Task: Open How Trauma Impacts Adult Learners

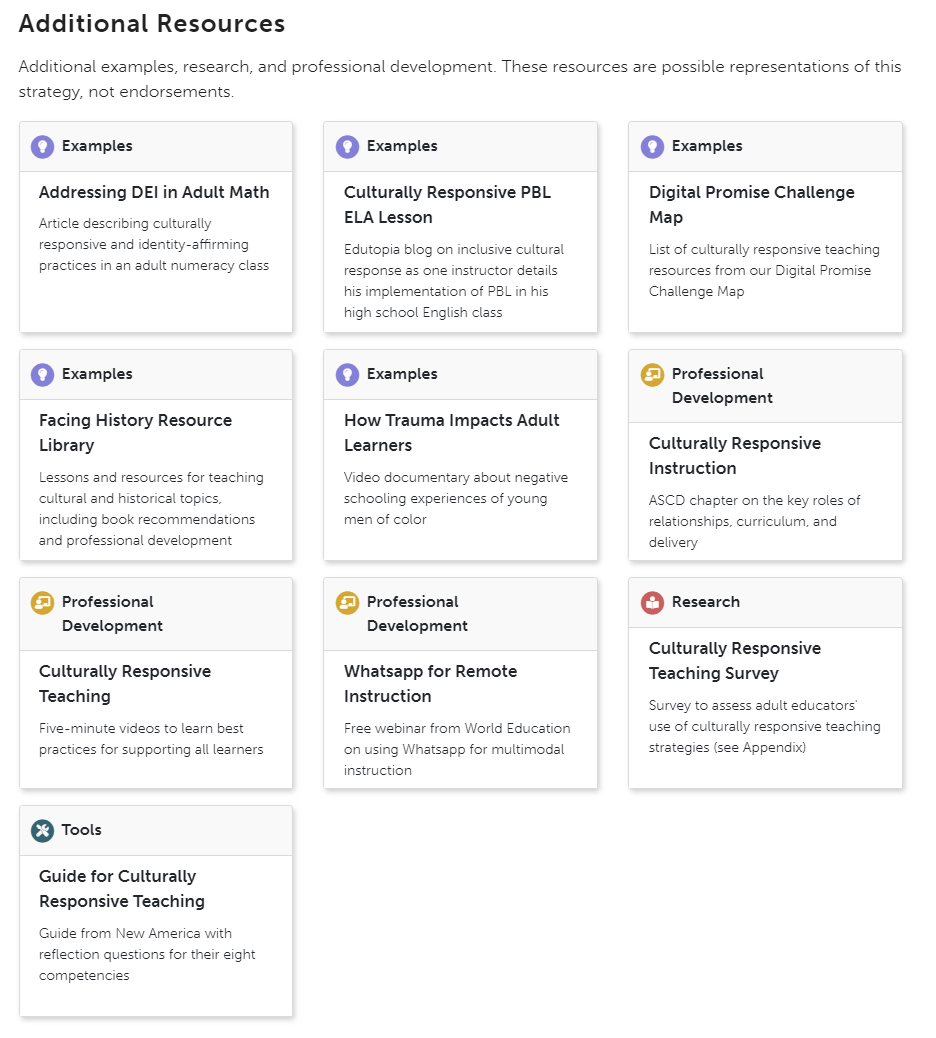Action: coord(451,432)
